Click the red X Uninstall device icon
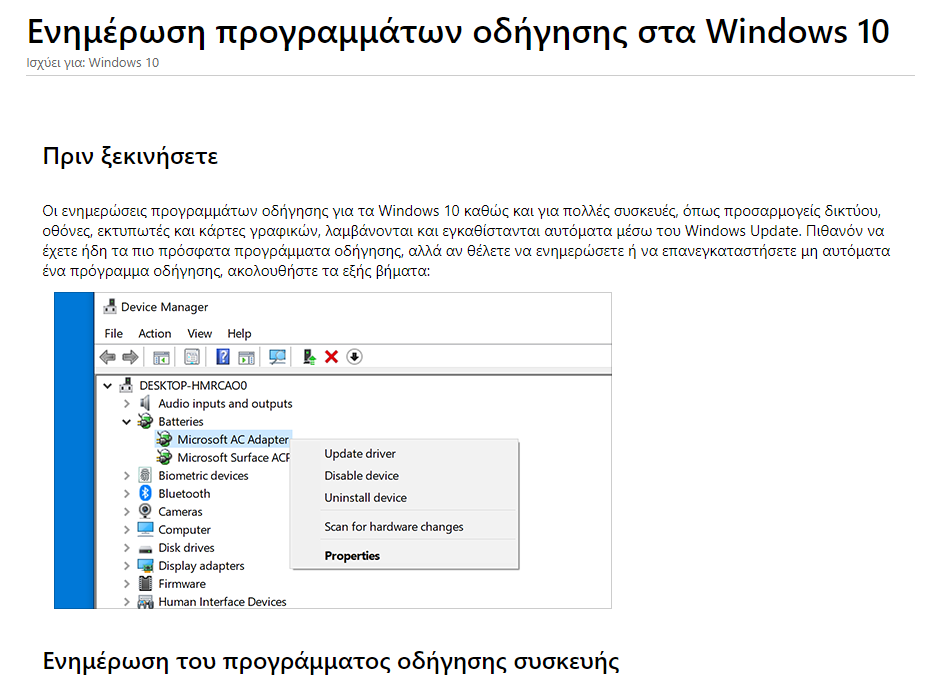929x692 pixels. [x=331, y=357]
